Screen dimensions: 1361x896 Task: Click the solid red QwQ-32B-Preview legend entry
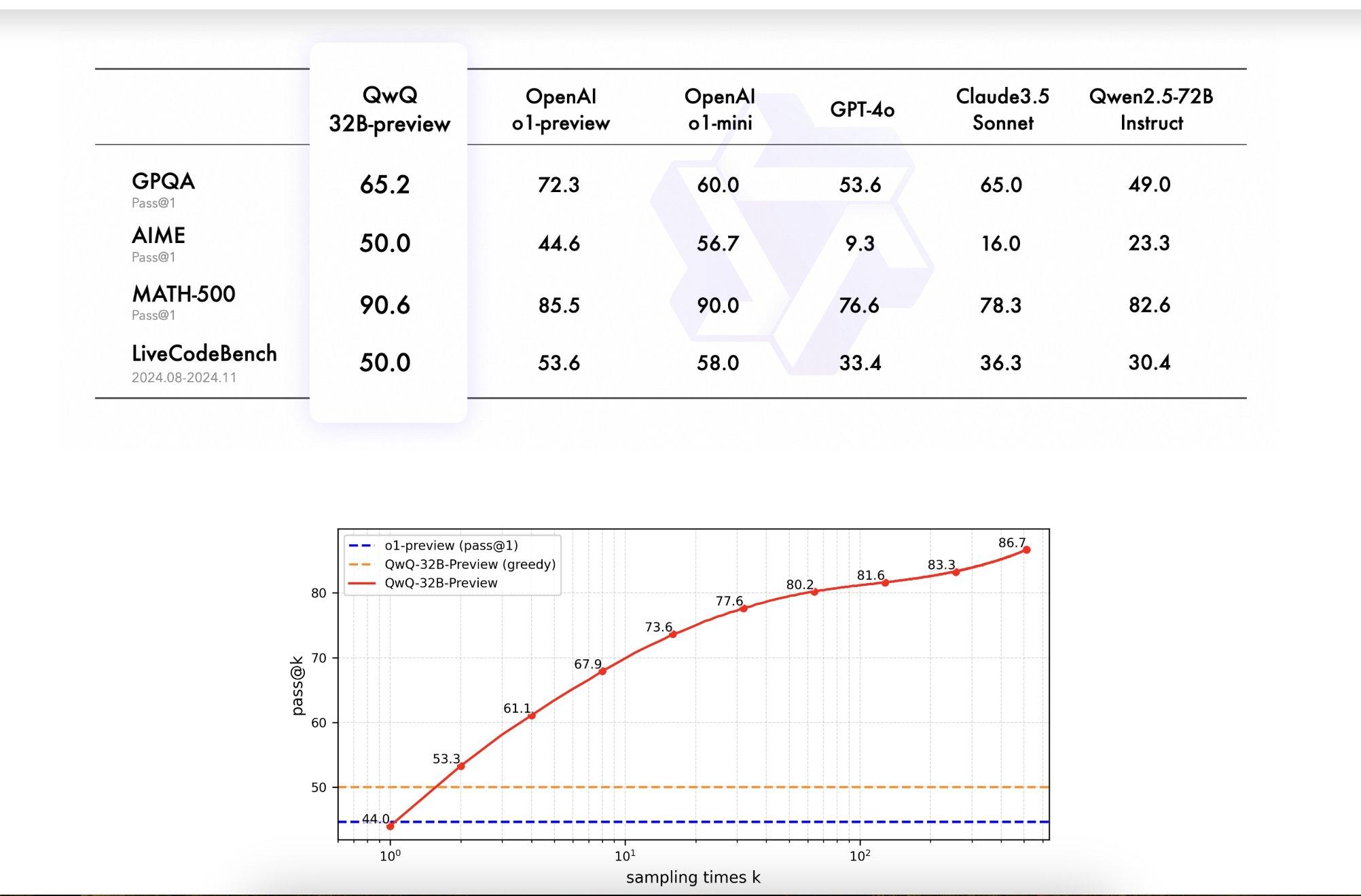click(423, 583)
